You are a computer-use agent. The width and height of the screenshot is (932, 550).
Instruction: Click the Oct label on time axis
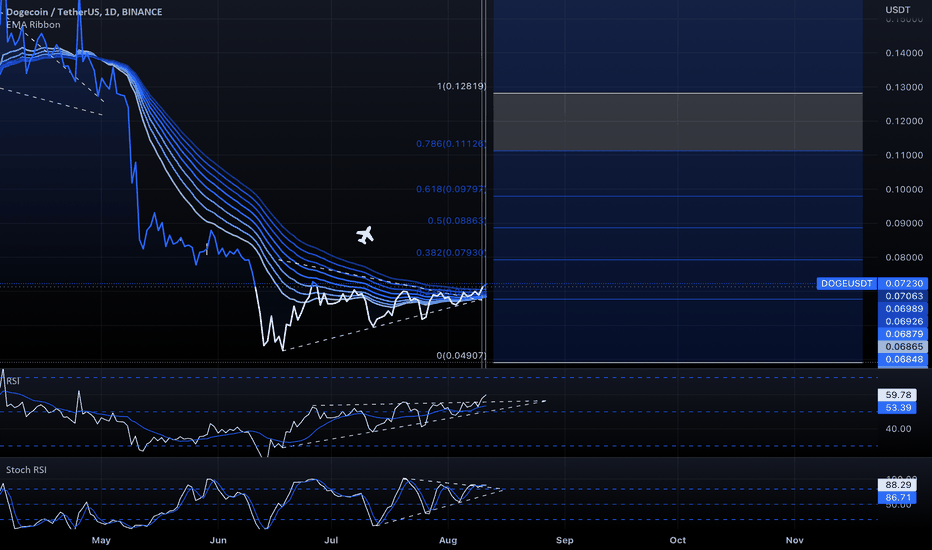coord(678,540)
